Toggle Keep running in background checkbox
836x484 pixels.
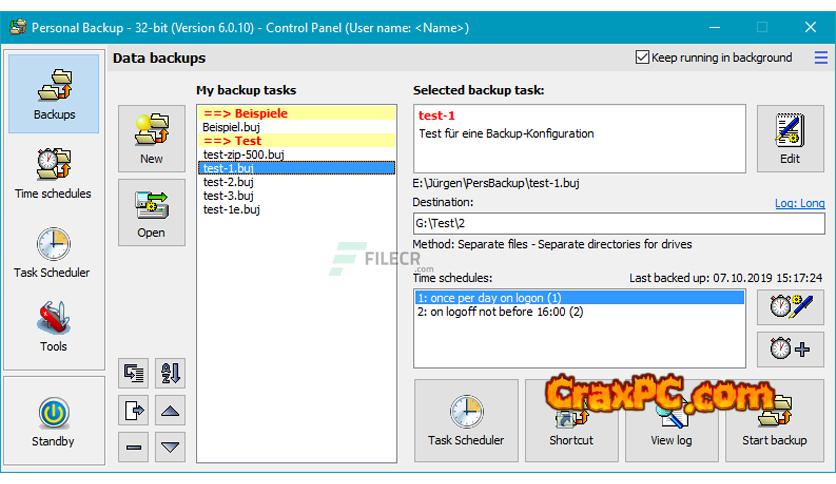tap(642, 57)
